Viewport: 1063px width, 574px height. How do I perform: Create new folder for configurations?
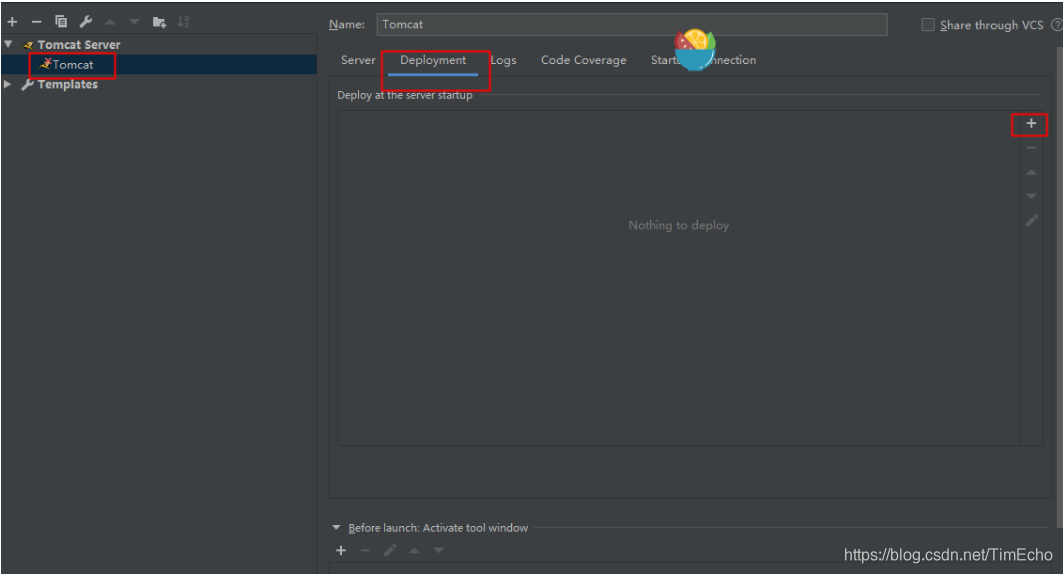click(159, 22)
